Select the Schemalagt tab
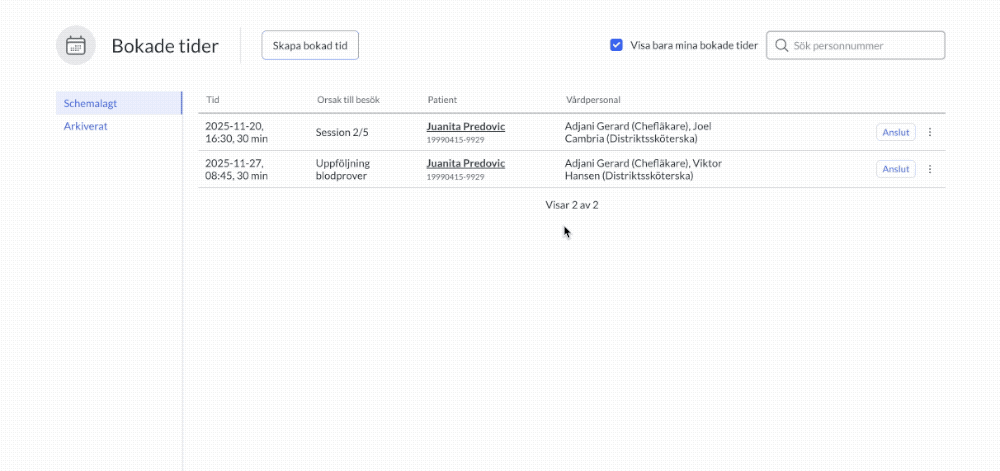Screen dimensions: 1000x471 (119, 103)
